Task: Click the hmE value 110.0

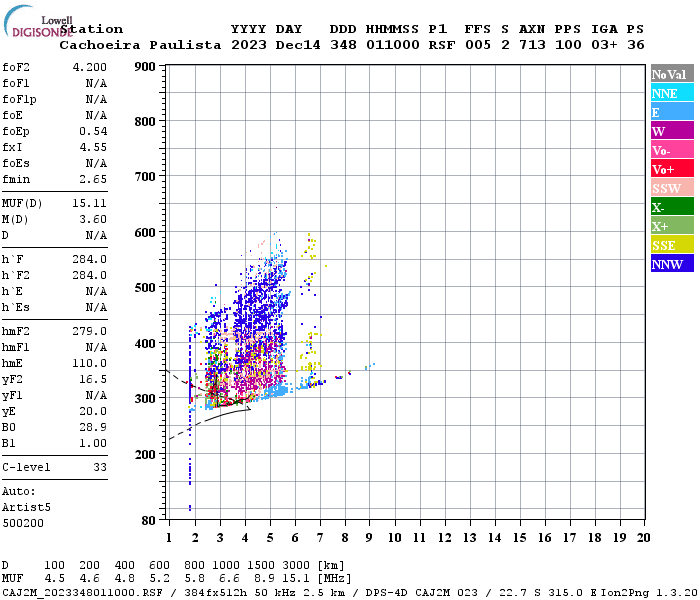Action: [90, 363]
